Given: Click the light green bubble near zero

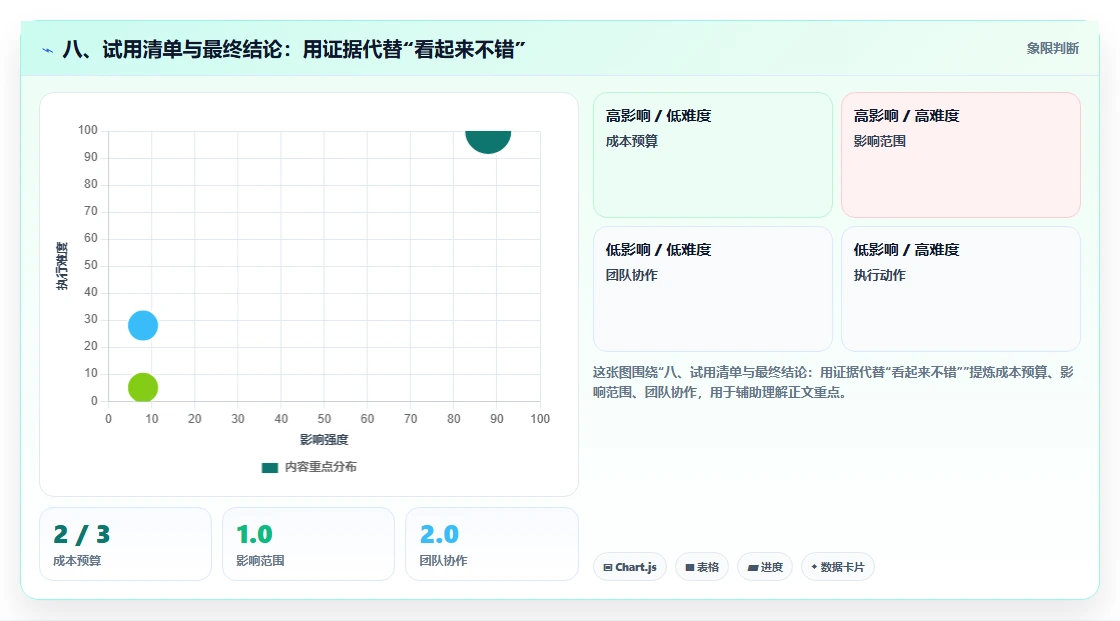Looking at the screenshot, I should (143, 387).
